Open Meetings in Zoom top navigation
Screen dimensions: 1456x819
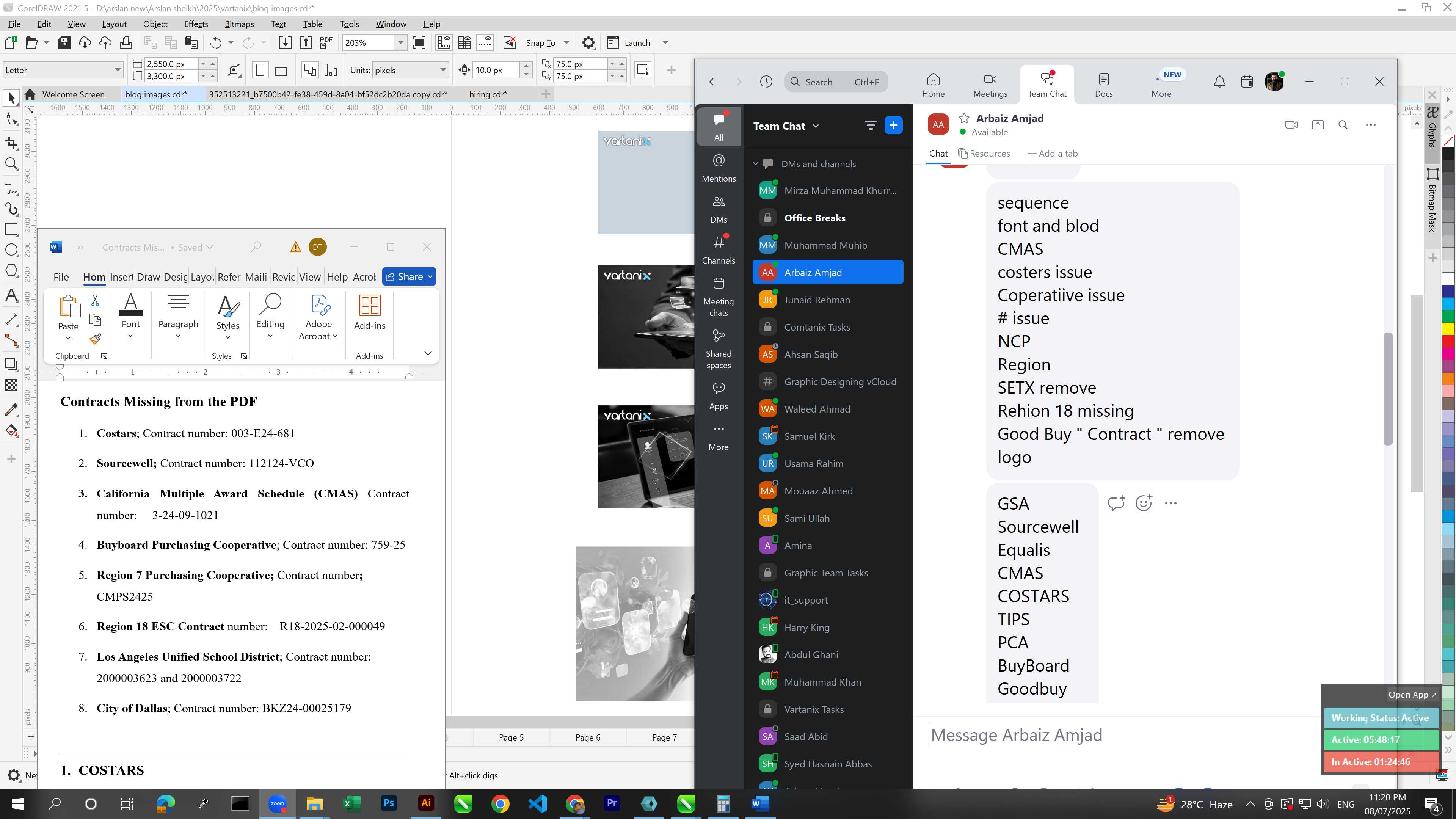990,85
